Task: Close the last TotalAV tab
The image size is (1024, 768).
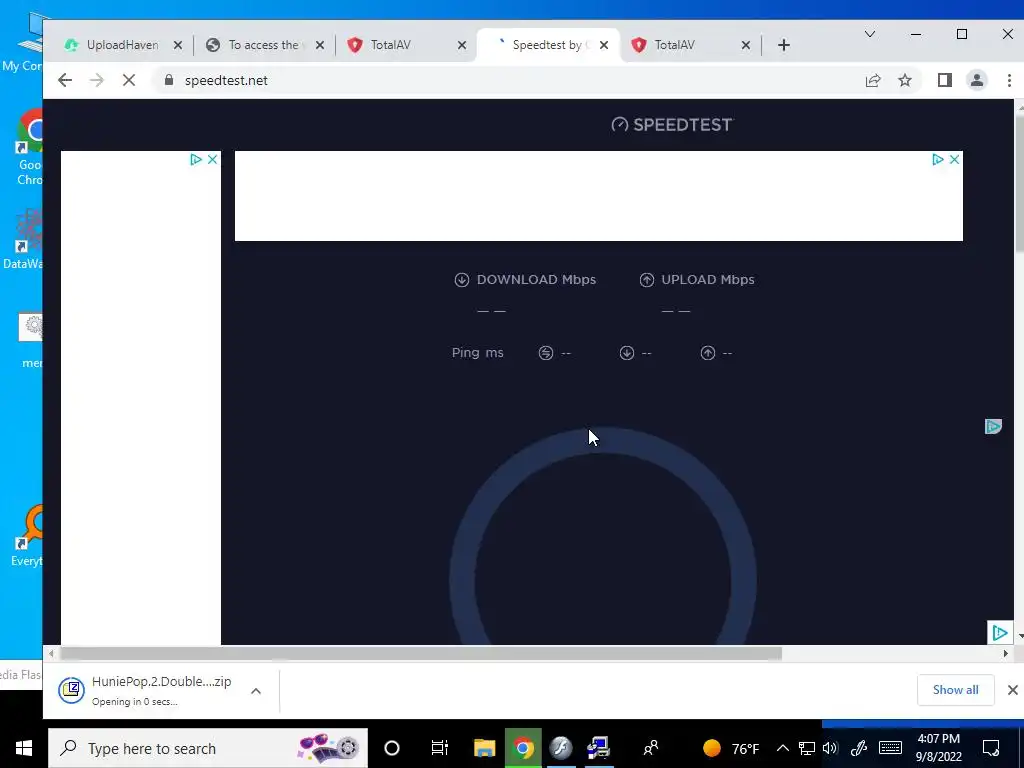Action: click(746, 45)
